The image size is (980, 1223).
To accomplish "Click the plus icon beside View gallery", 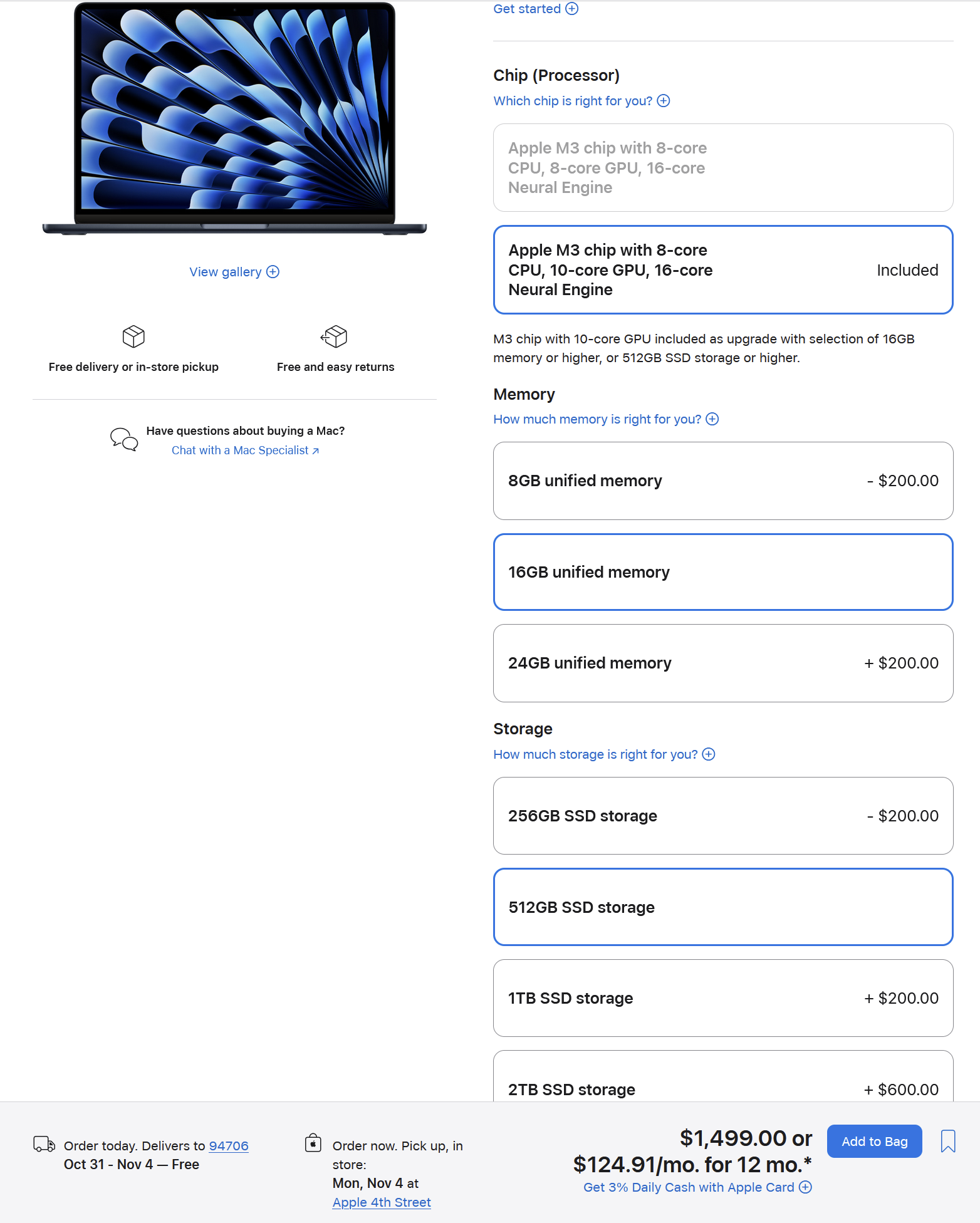I will (273, 272).
